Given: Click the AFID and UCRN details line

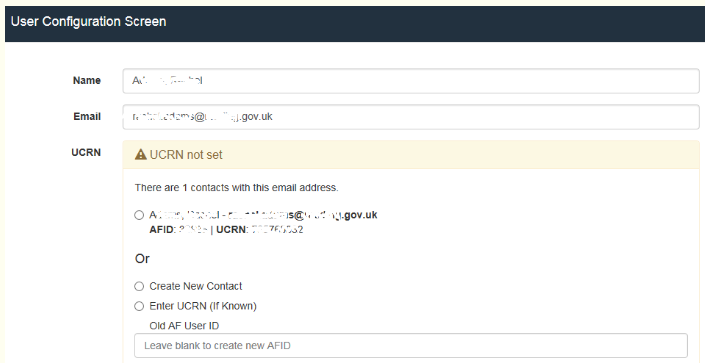Looking at the screenshot, I should tap(226, 229).
